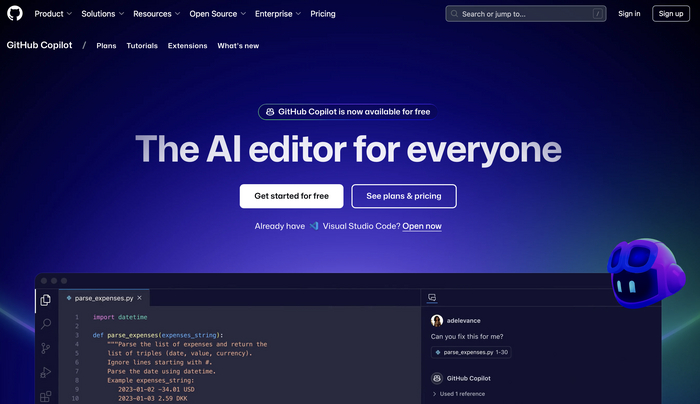Click 'Ignore lines starting with #.' line
700x404 pixels.
[x=160, y=362]
